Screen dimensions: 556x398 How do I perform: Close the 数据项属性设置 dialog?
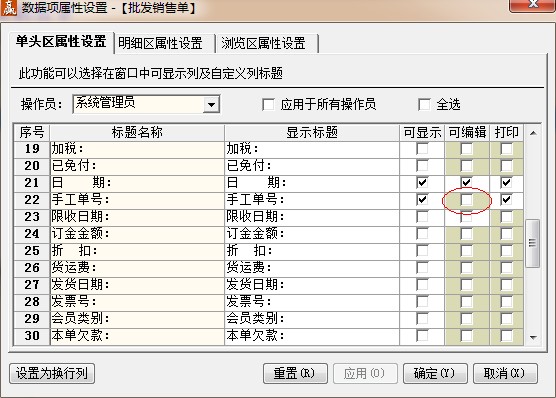(x=532, y=5)
